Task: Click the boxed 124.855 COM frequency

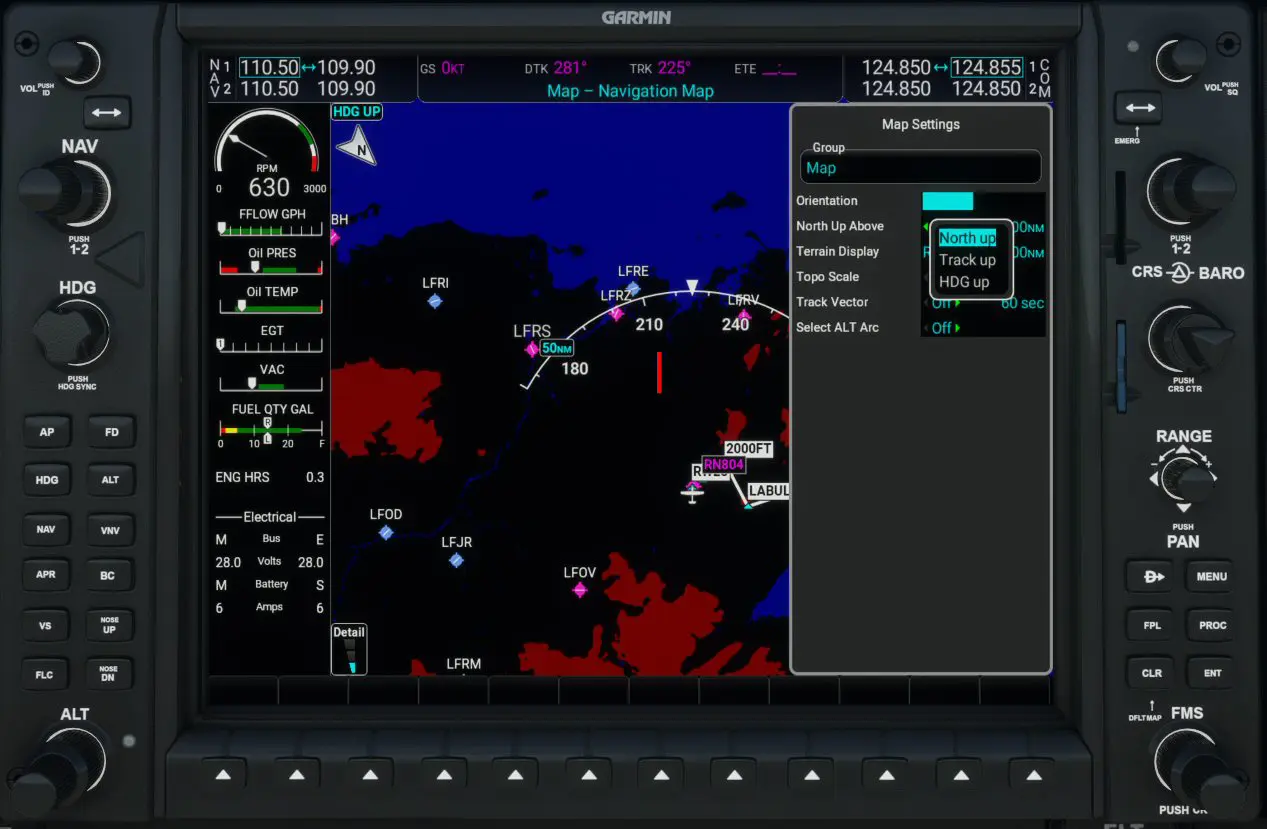Action: coord(986,68)
